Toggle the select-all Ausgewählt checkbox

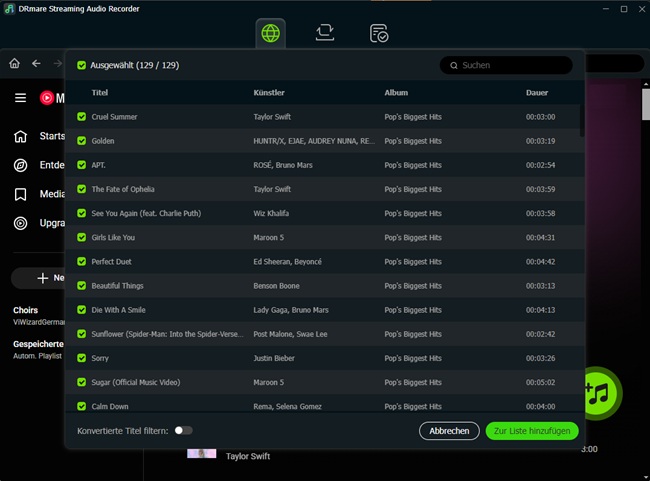[x=82, y=66]
